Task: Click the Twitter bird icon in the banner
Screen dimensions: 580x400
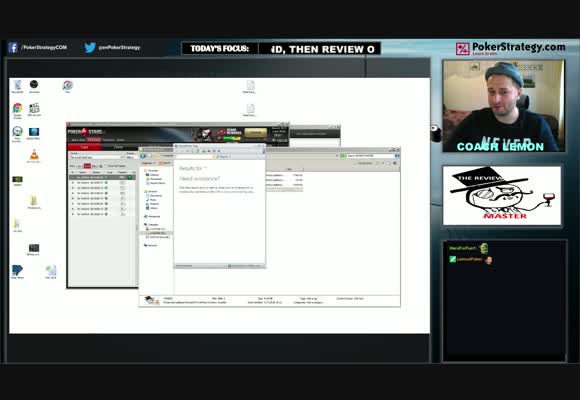Action: tap(90, 47)
